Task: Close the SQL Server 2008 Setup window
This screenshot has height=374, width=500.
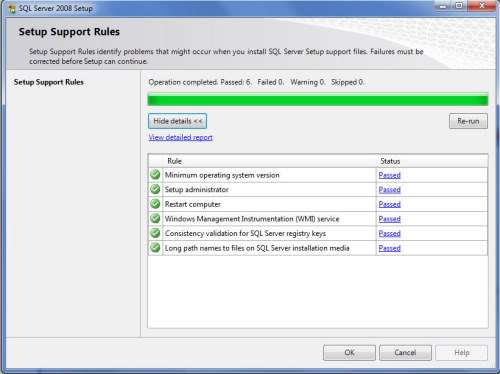Action: pyautogui.click(x=482, y=6)
